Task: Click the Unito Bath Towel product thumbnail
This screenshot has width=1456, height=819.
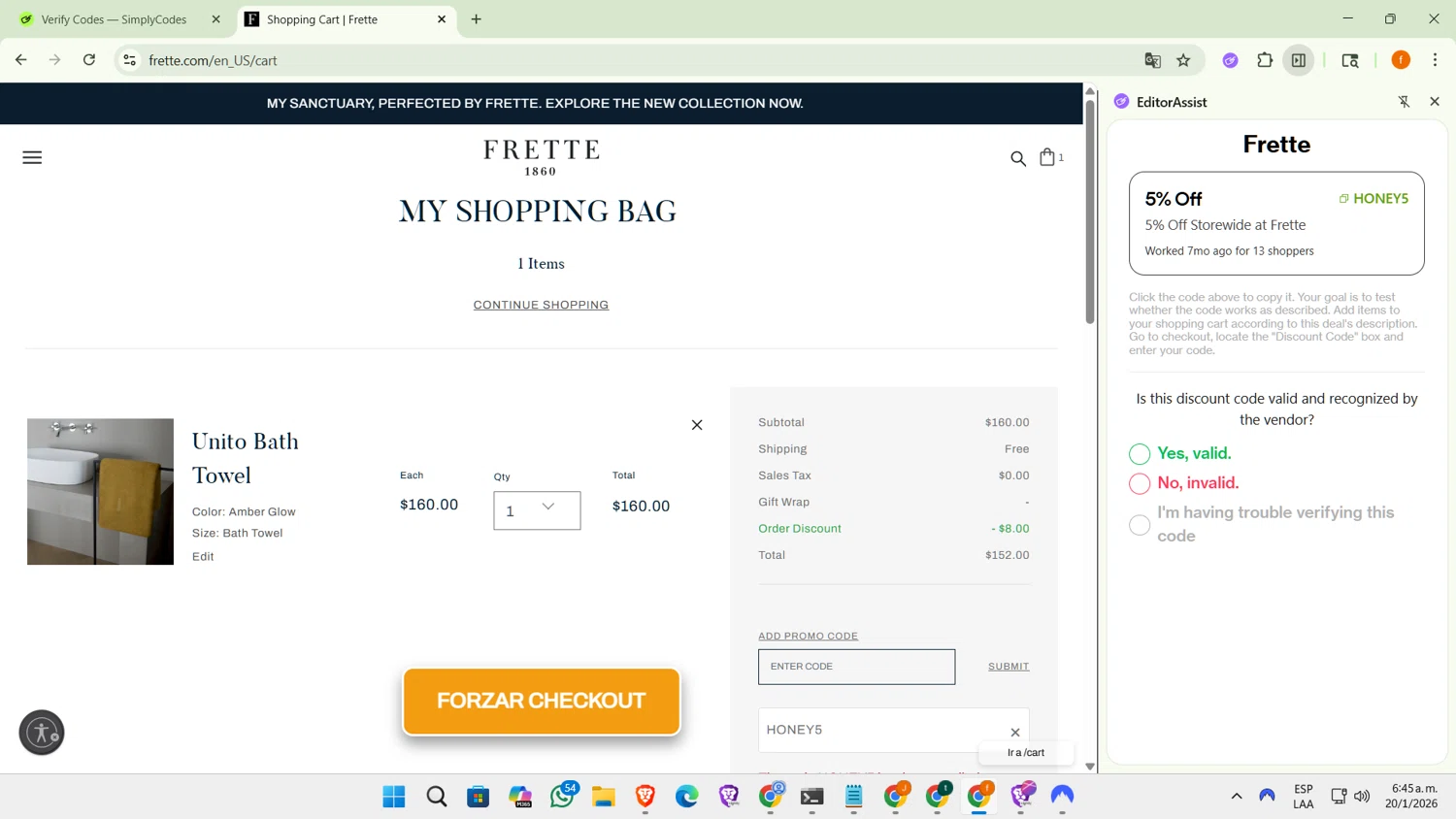Action: click(x=100, y=492)
